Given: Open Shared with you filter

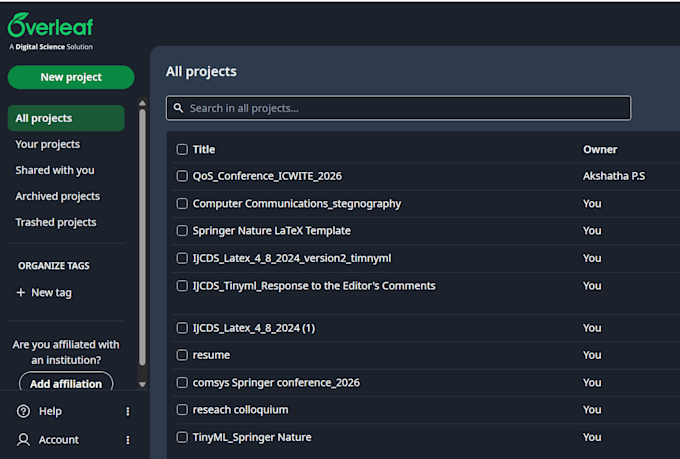Looking at the screenshot, I should [x=55, y=170].
